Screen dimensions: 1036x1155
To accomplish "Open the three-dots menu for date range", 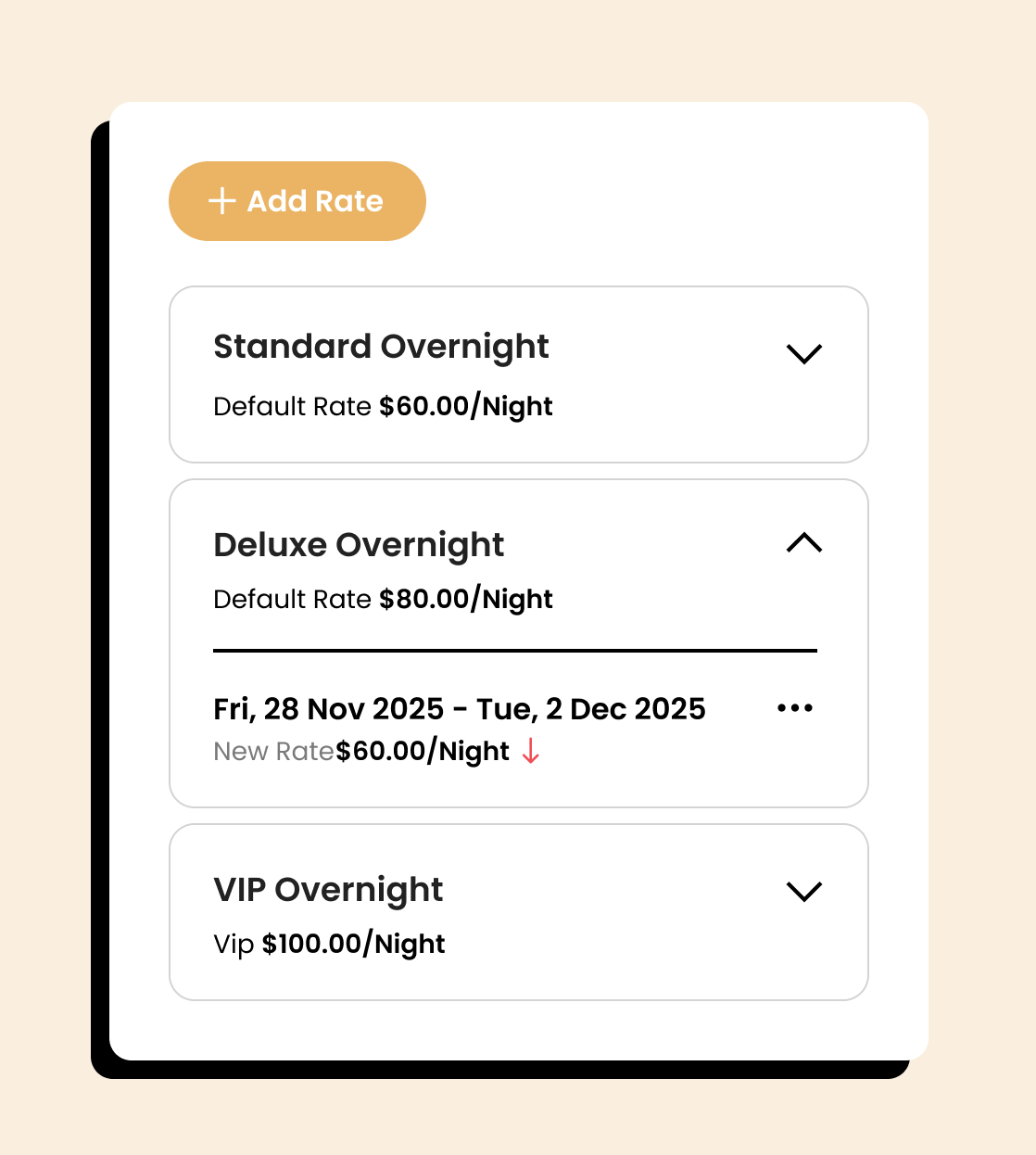I will 795,708.
